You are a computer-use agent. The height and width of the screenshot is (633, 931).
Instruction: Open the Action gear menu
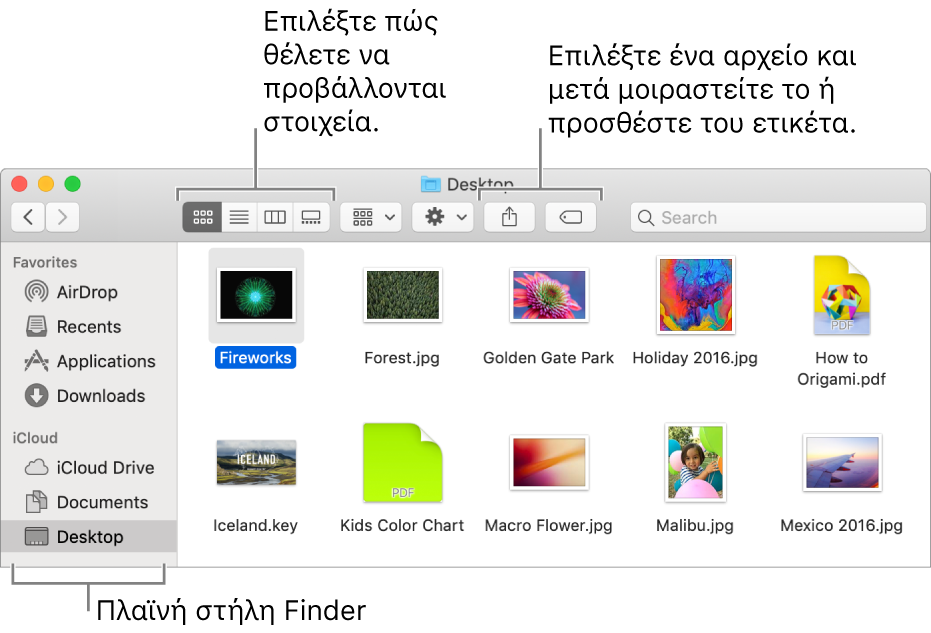coord(443,217)
